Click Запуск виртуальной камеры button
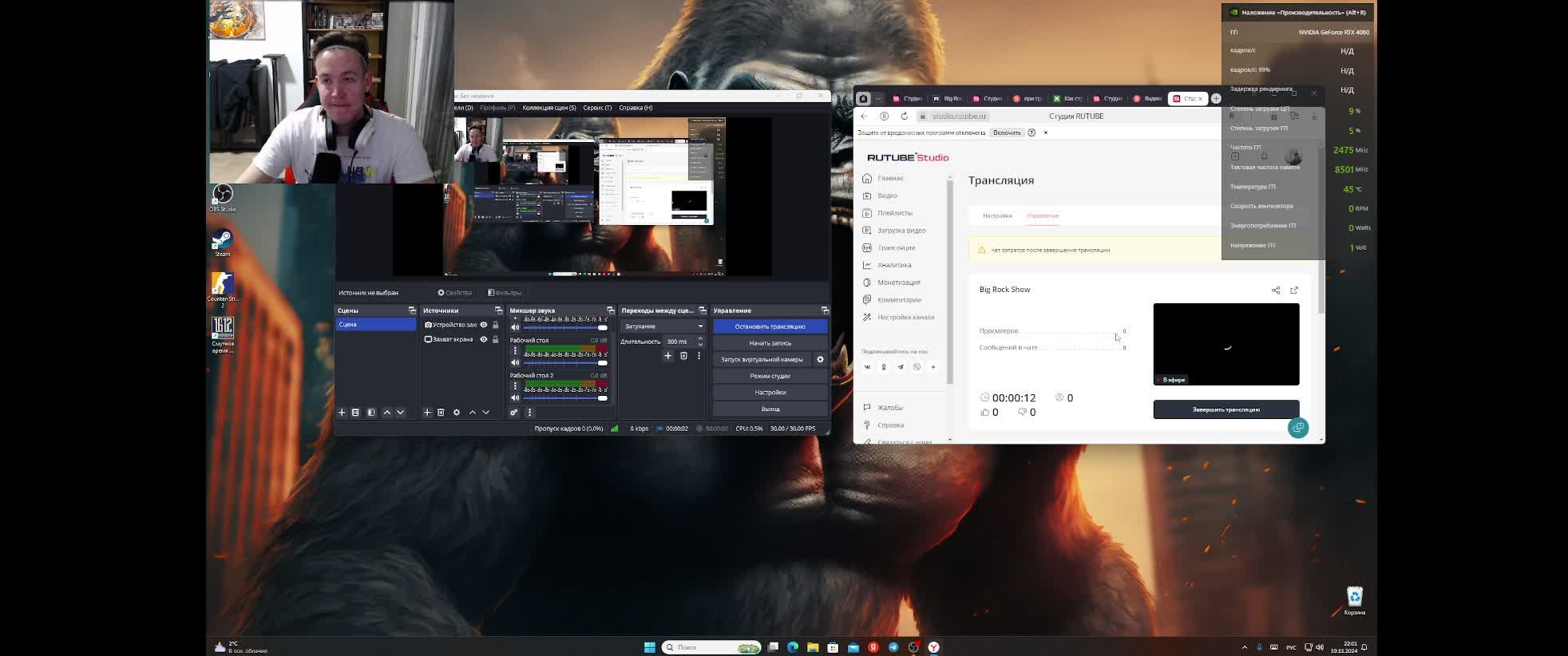Image resolution: width=1568 pixels, height=656 pixels. pyautogui.click(x=762, y=360)
